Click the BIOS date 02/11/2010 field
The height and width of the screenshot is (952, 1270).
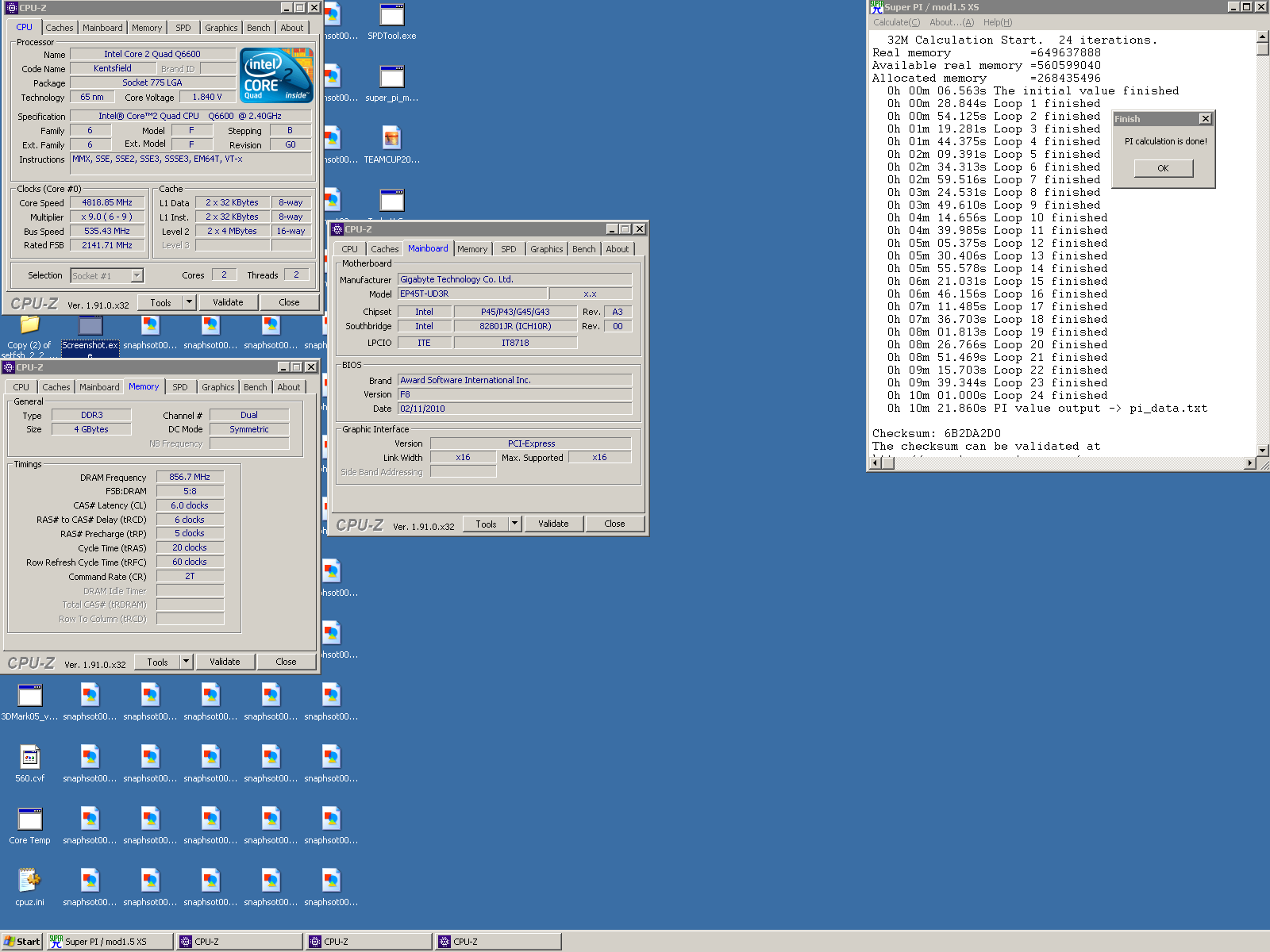[x=514, y=409]
